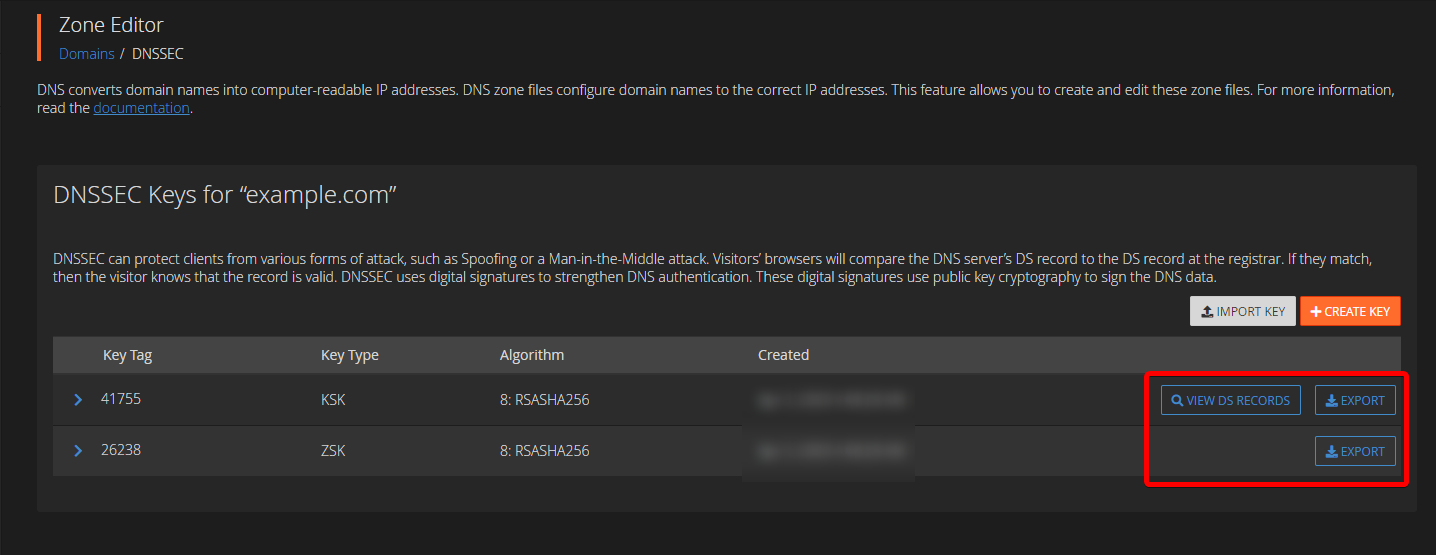This screenshot has width=1436, height=555.
Task: Click the Key Tag column header
Action: (x=127, y=355)
